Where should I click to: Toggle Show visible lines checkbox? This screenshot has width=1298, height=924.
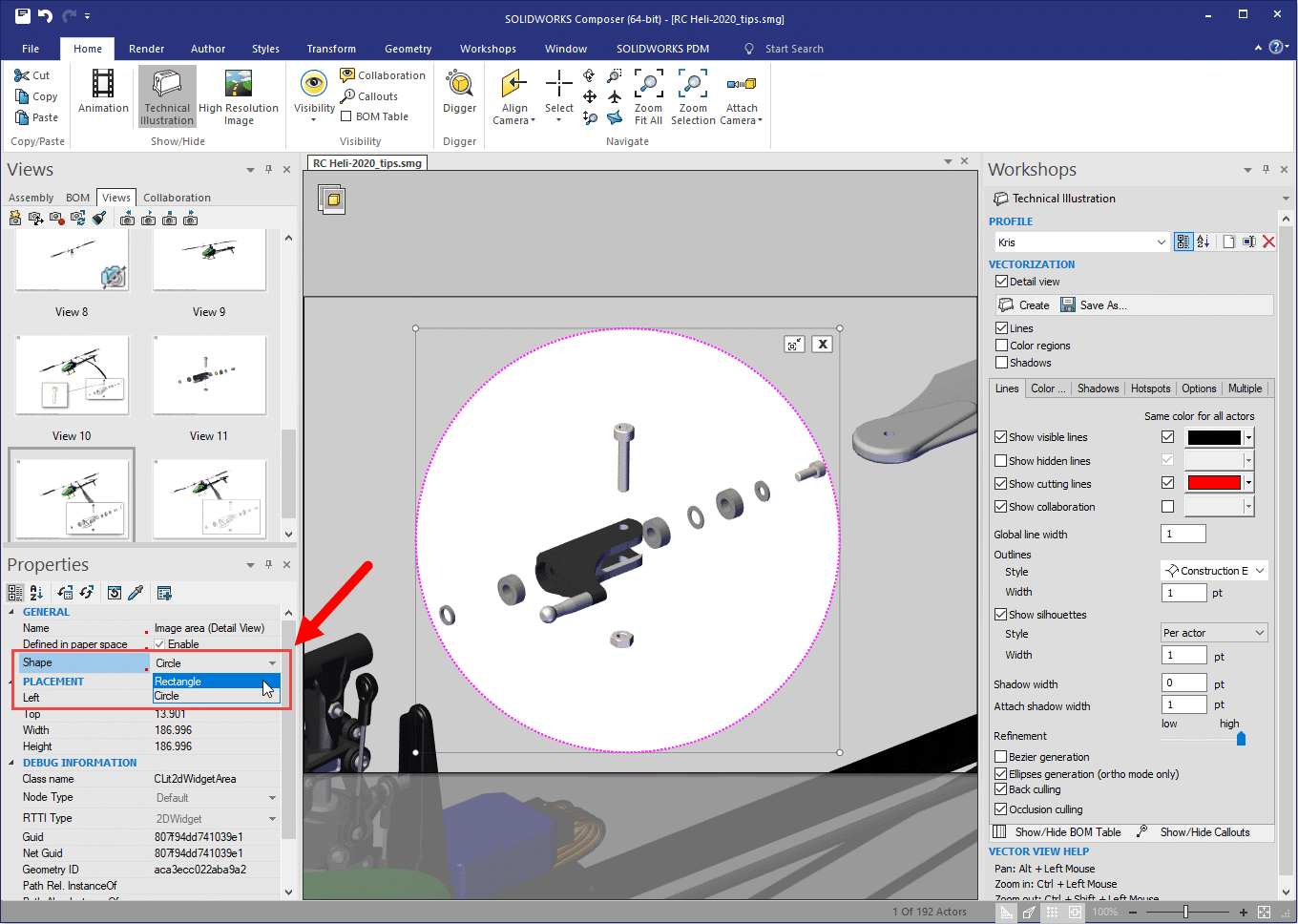pyautogui.click(x=1000, y=437)
